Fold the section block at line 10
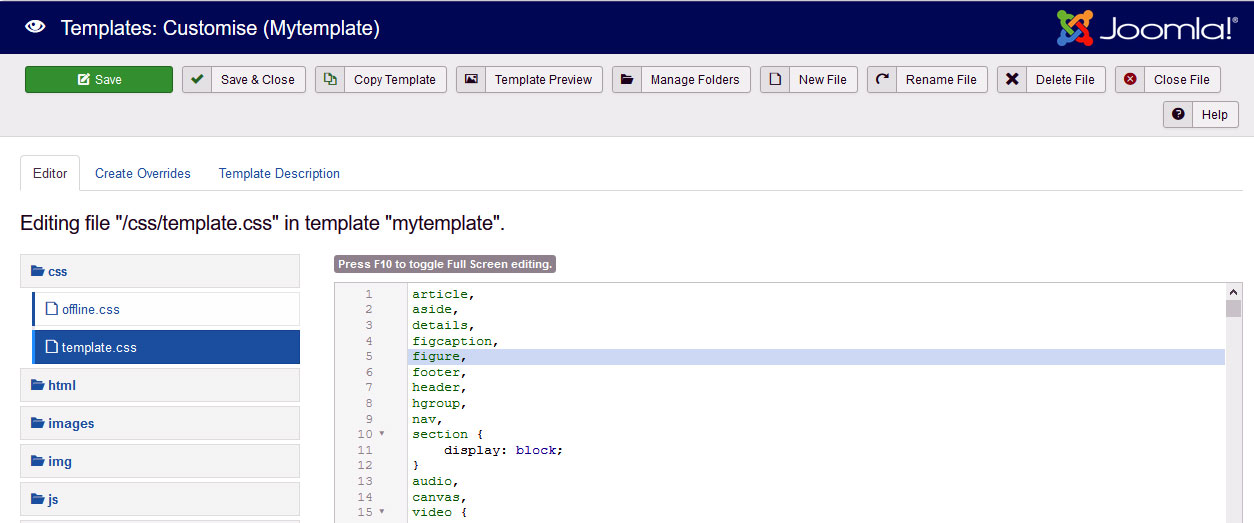This screenshot has width=1254, height=523. [382, 435]
